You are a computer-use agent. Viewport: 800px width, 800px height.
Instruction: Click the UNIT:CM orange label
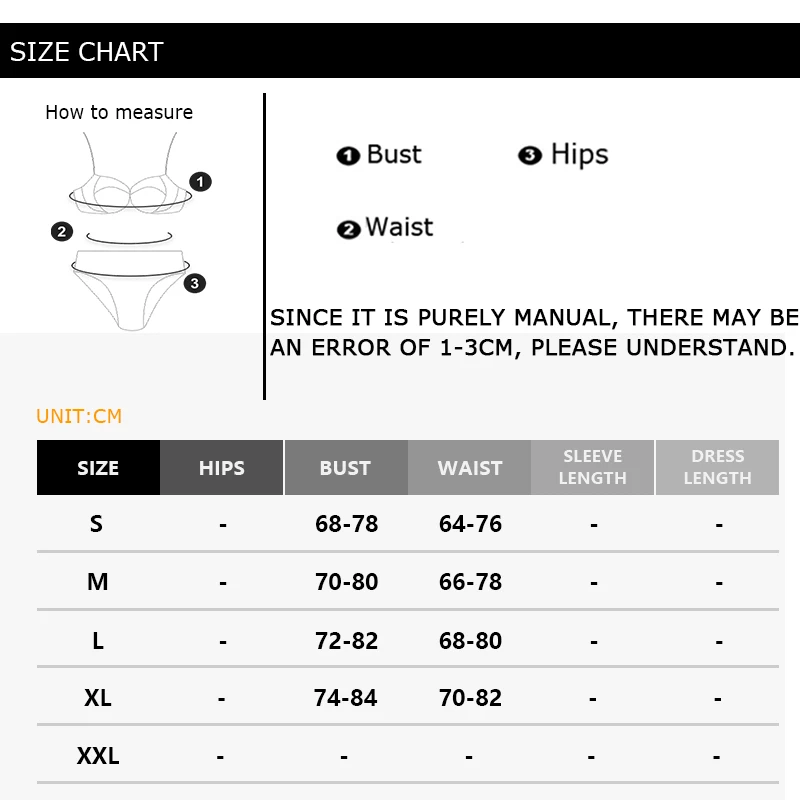click(x=79, y=416)
